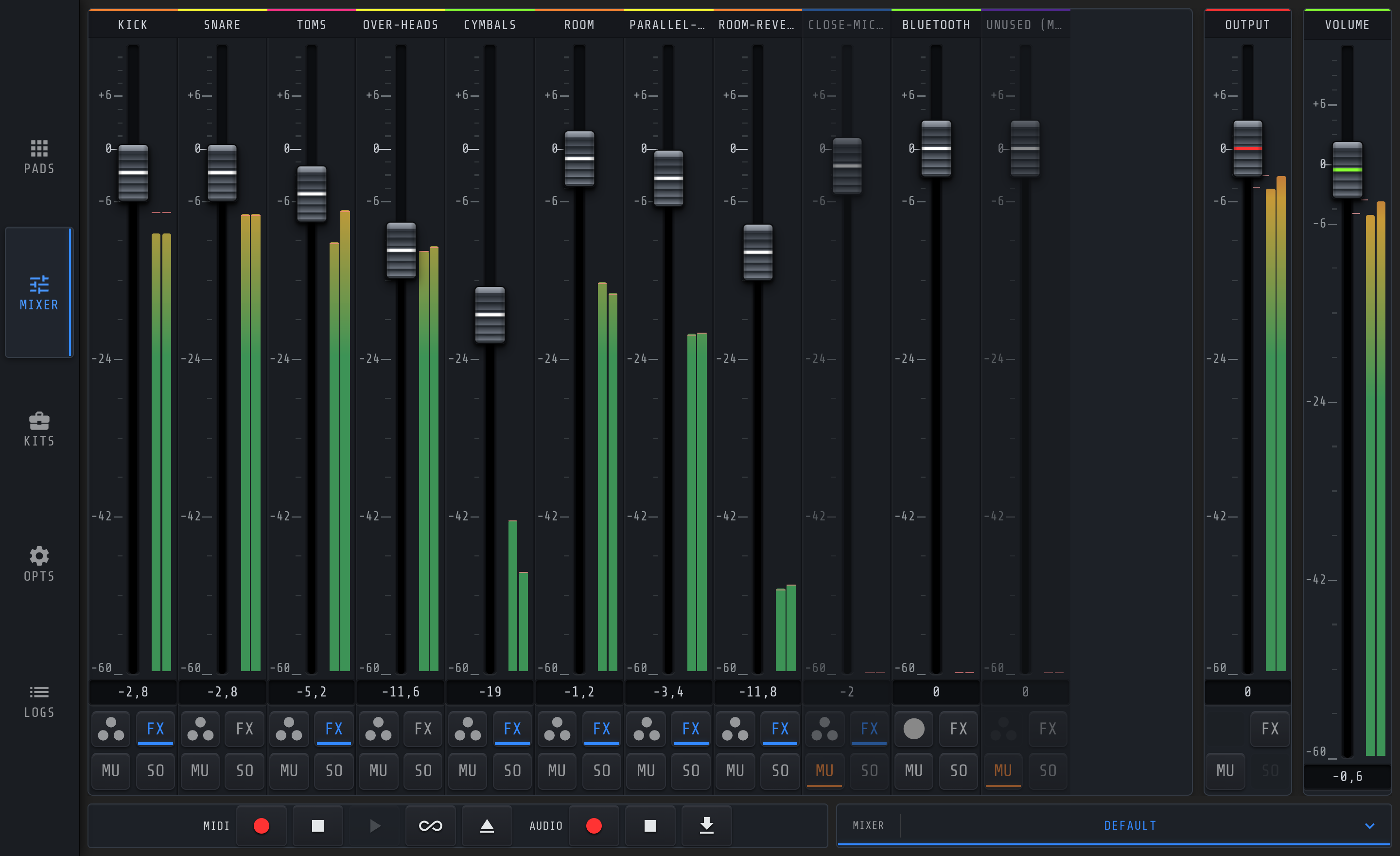Viewport: 1400px width, 856px height.
Task: Toggle FX on the Room-Reverb channel
Action: coord(780,729)
